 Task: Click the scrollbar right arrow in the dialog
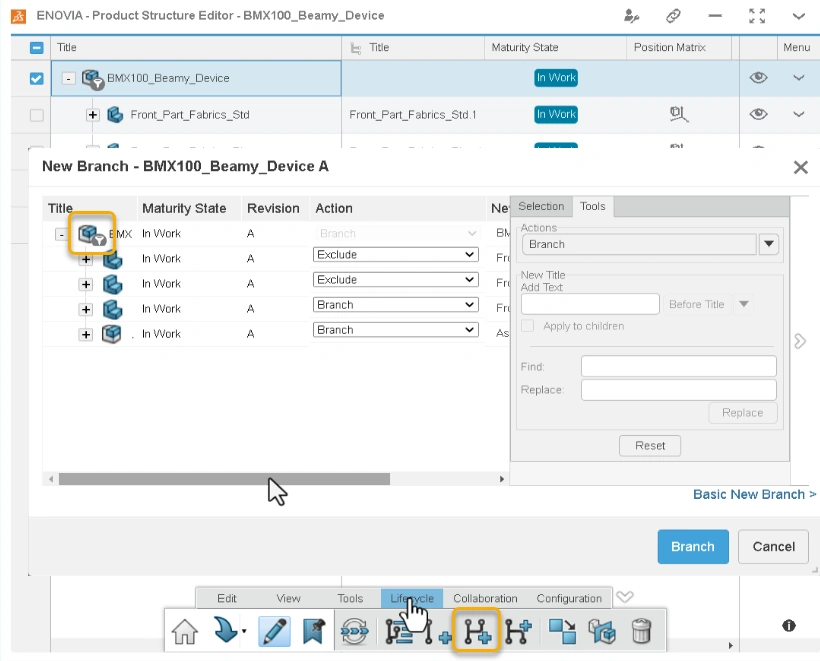[x=502, y=479]
